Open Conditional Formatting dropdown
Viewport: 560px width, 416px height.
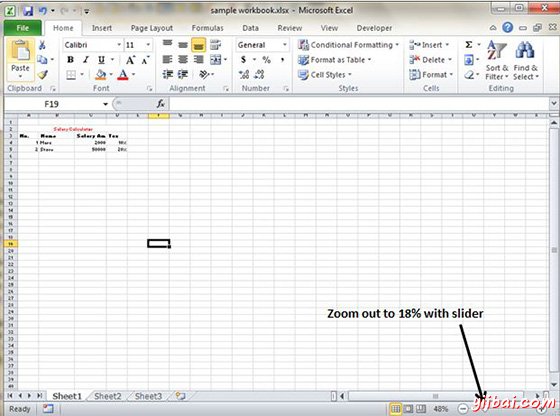pyautogui.click(x=348, y=45)
